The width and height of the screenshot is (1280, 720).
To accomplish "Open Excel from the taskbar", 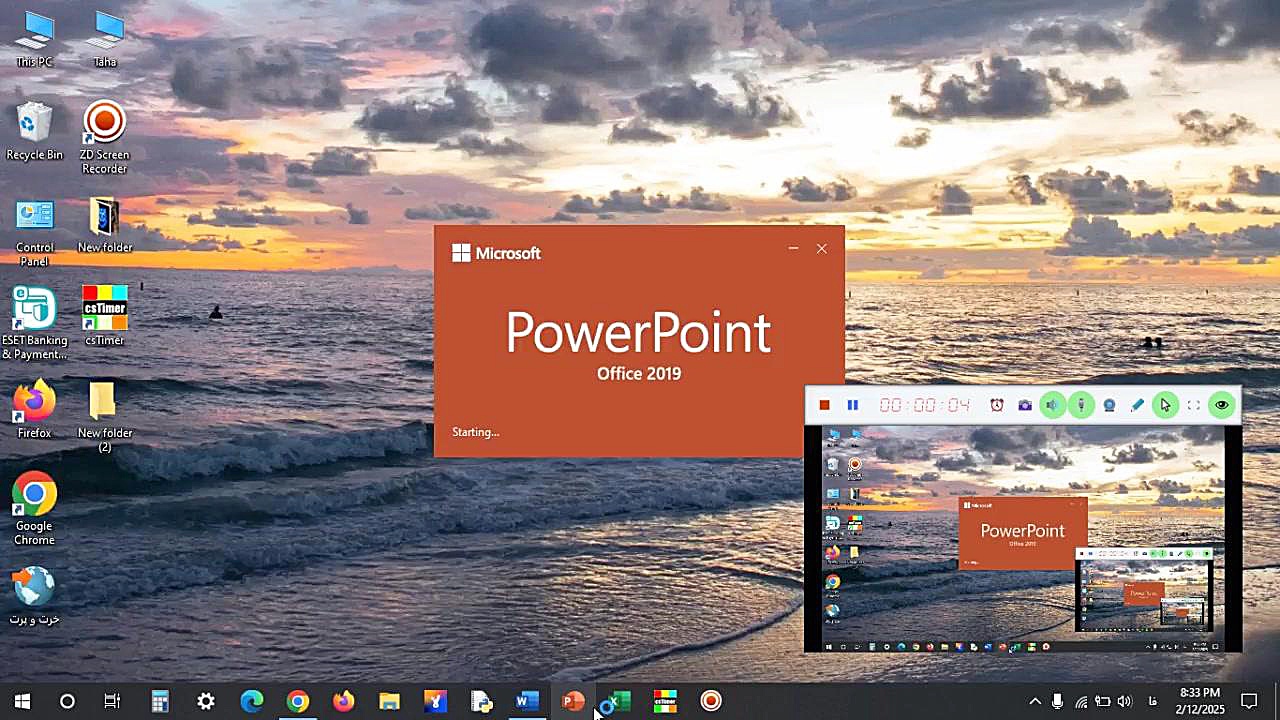I will click(x=620, y=701).
